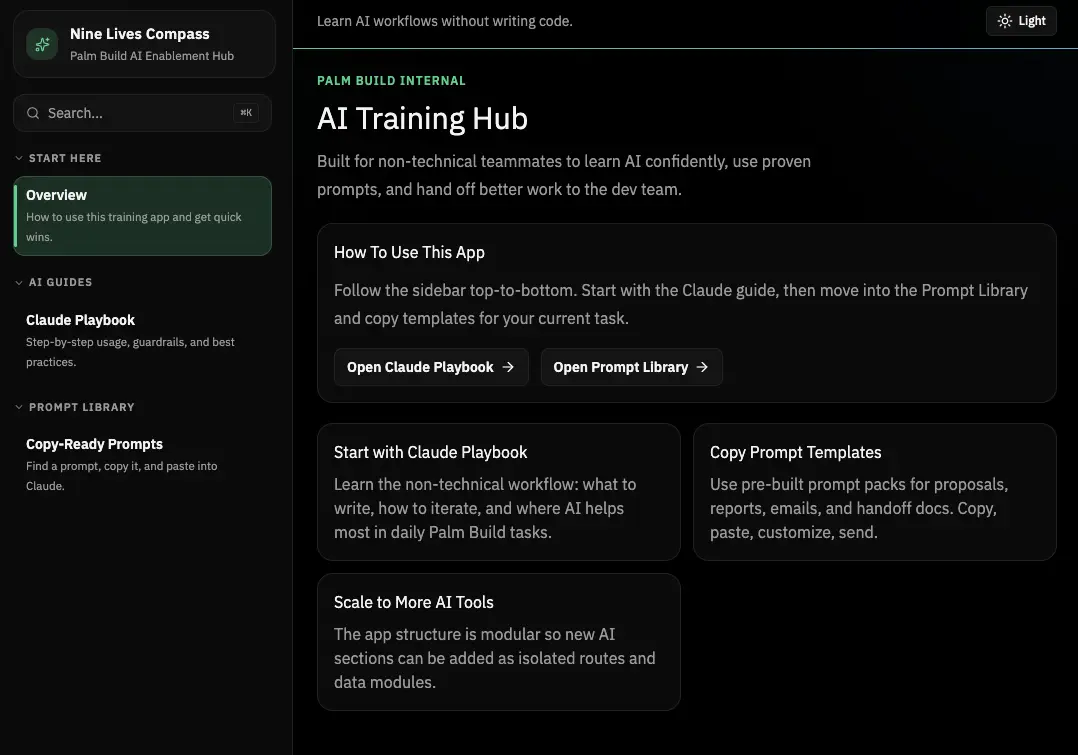This screenshot has width=1078, height=755.
Task: Open the Start with Claude Playbook card
Action: tap(498, 491)
